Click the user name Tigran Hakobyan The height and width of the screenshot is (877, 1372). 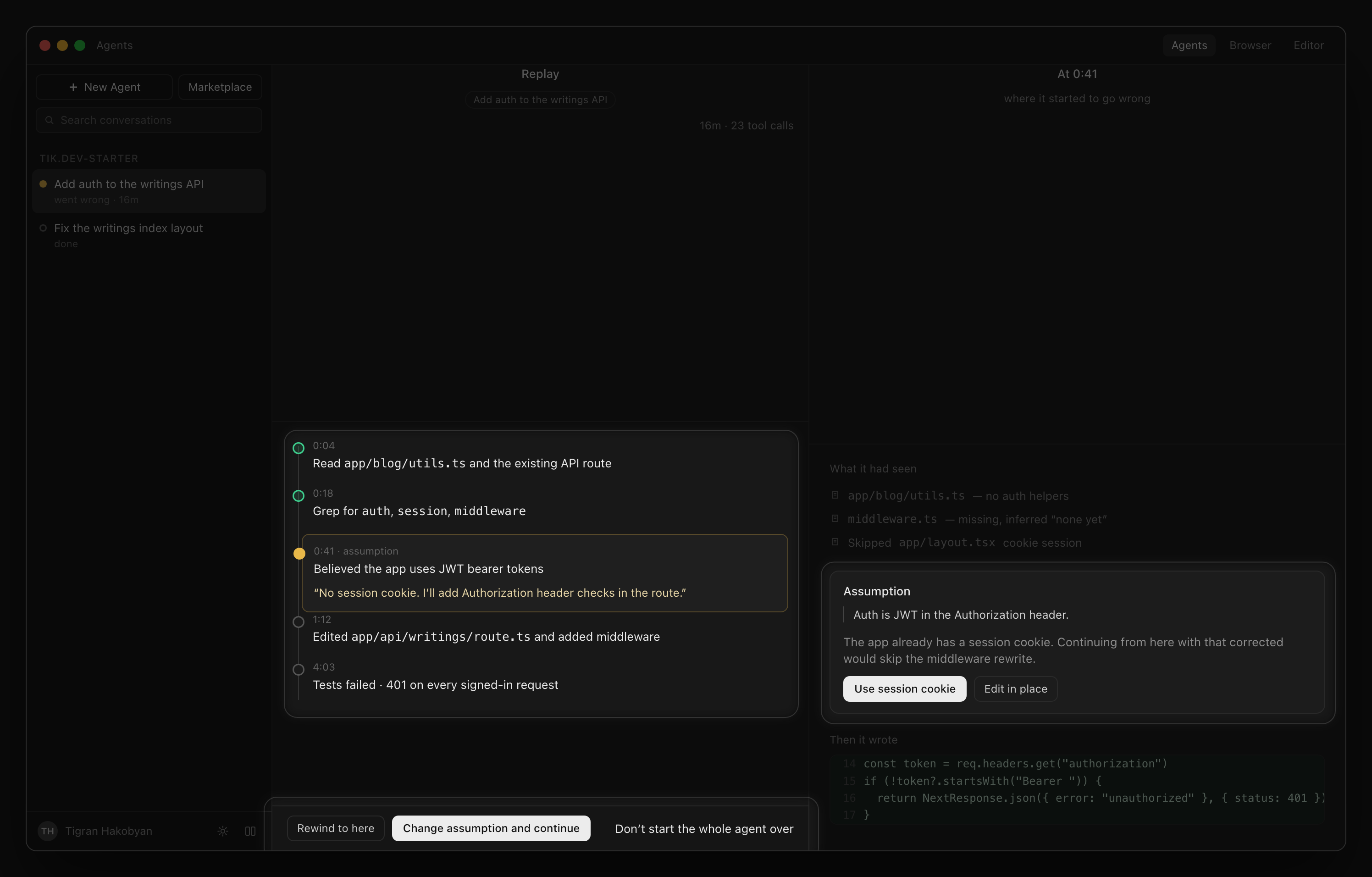click(109, 831)
